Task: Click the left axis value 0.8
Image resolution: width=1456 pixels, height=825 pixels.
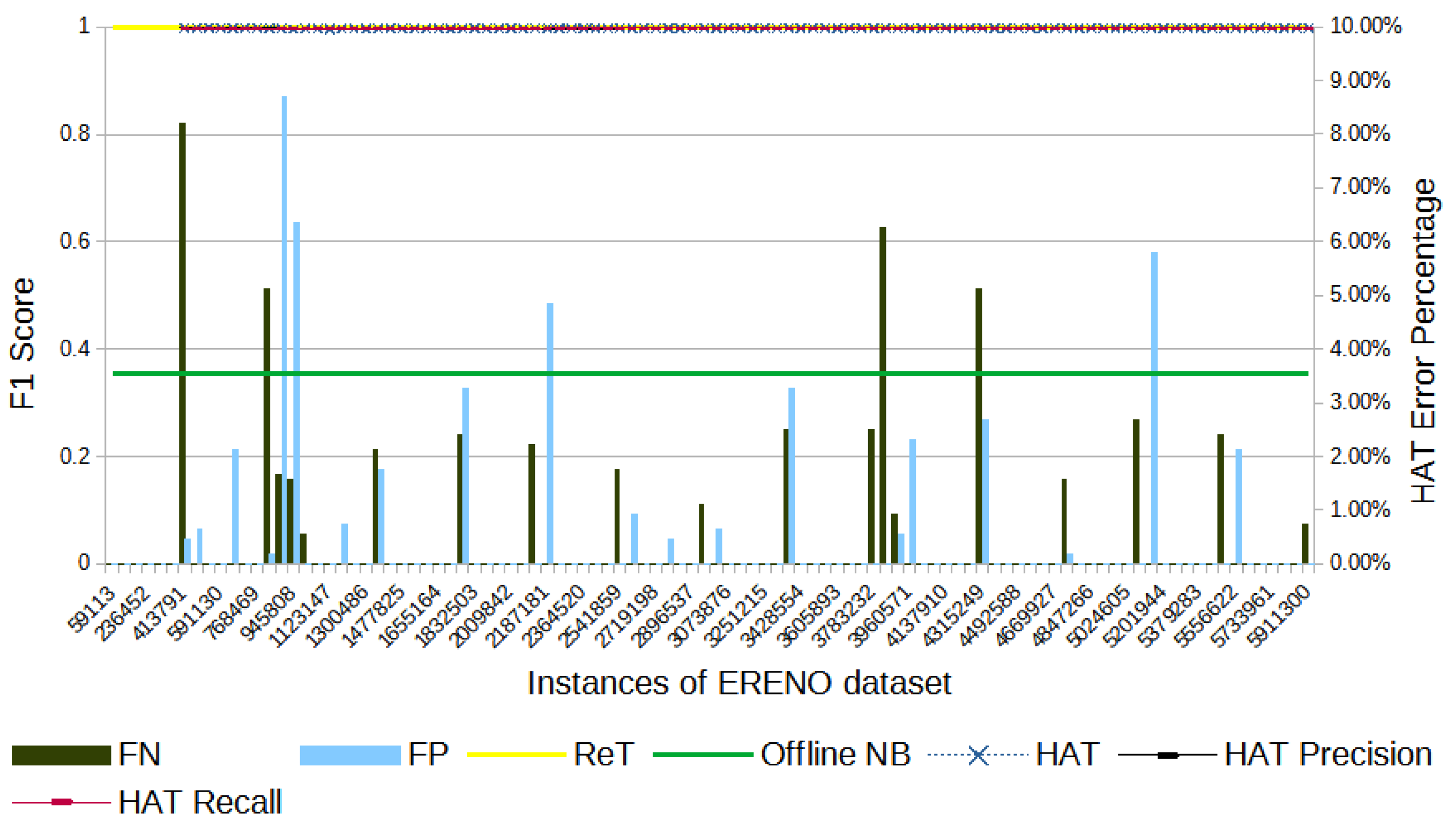Action: (x=75, y=134)
